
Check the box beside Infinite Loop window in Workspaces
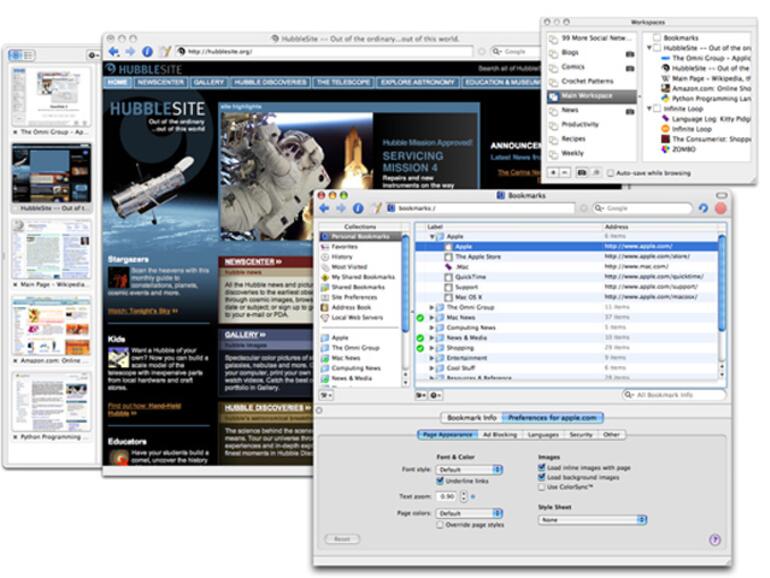[x=657, y=109]
